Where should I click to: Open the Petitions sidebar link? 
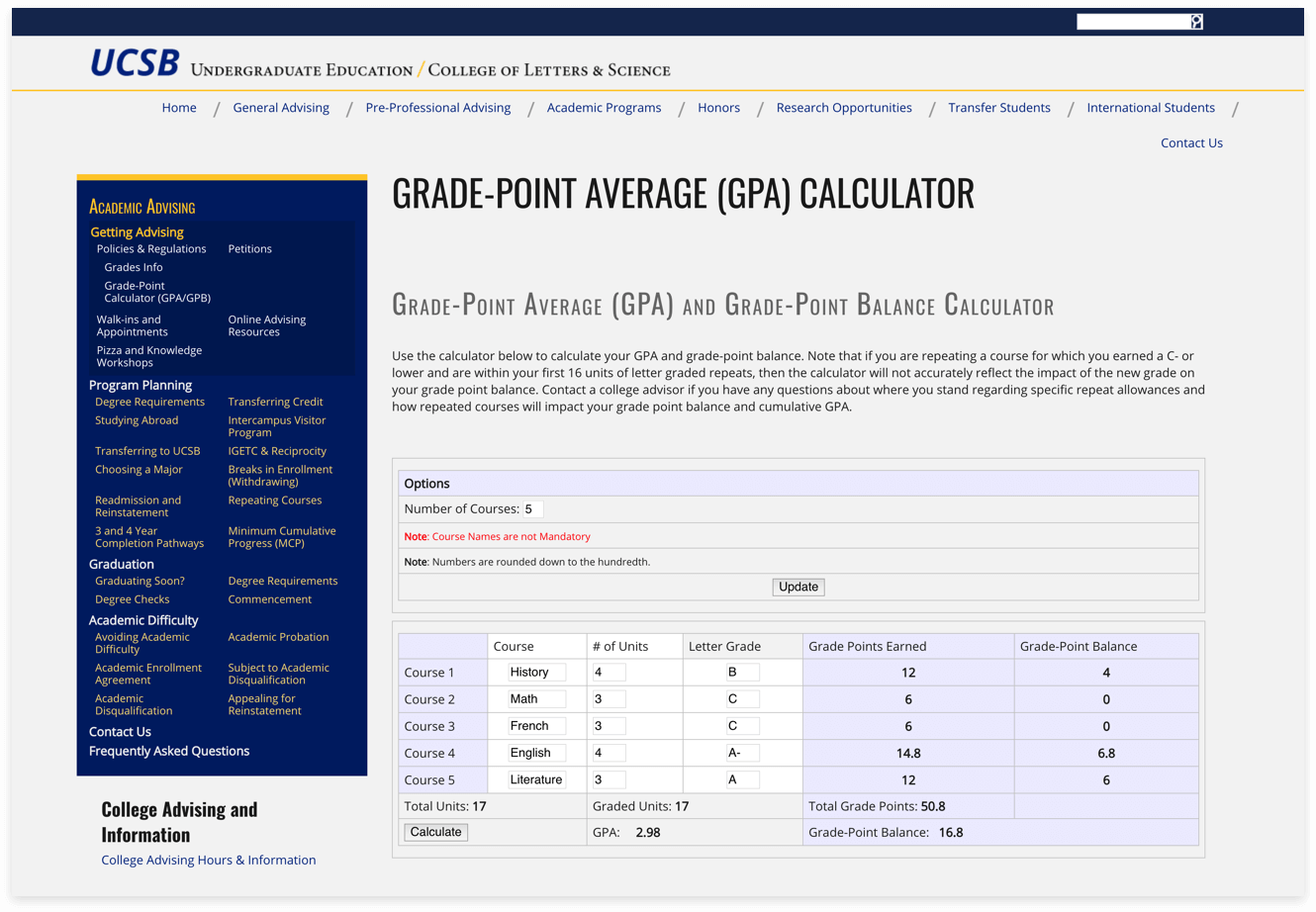(249, 248)
